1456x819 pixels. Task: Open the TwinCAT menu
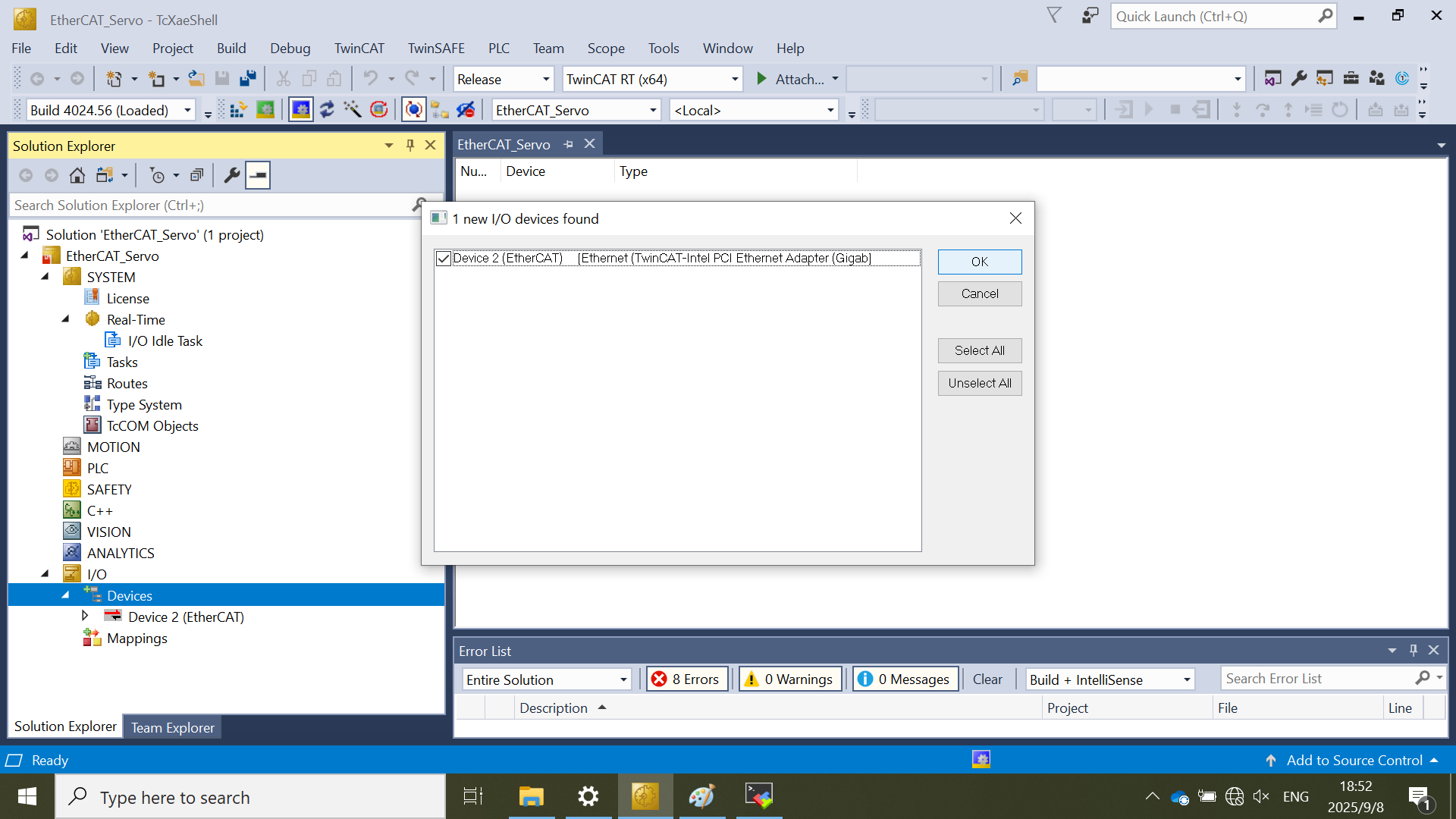click(359, 48)
